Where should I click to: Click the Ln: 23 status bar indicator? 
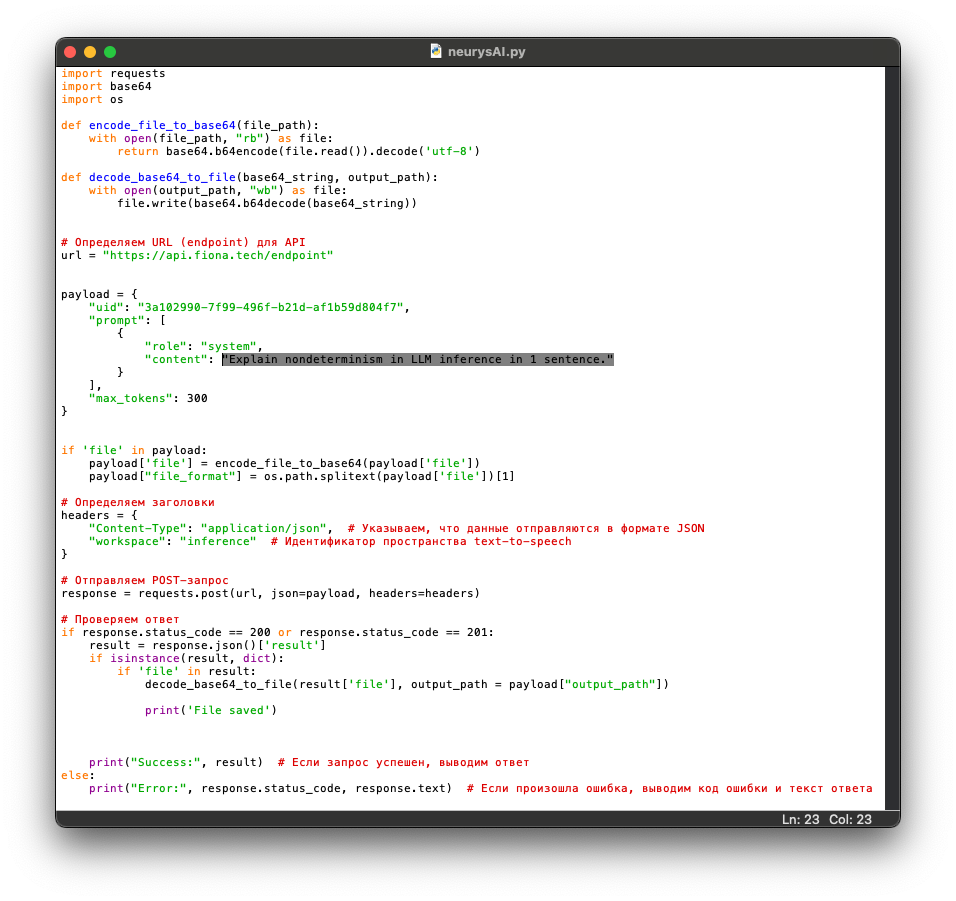pyautogui.click(x=800, y=819)
